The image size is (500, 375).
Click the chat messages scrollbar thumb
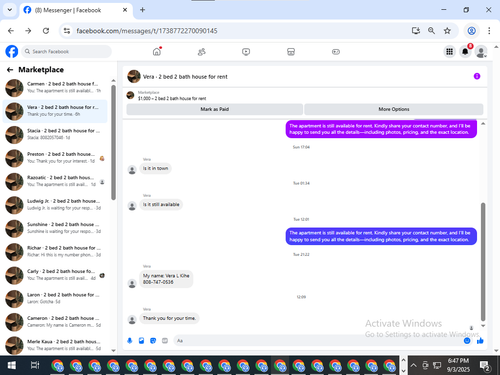click(483, 262)
